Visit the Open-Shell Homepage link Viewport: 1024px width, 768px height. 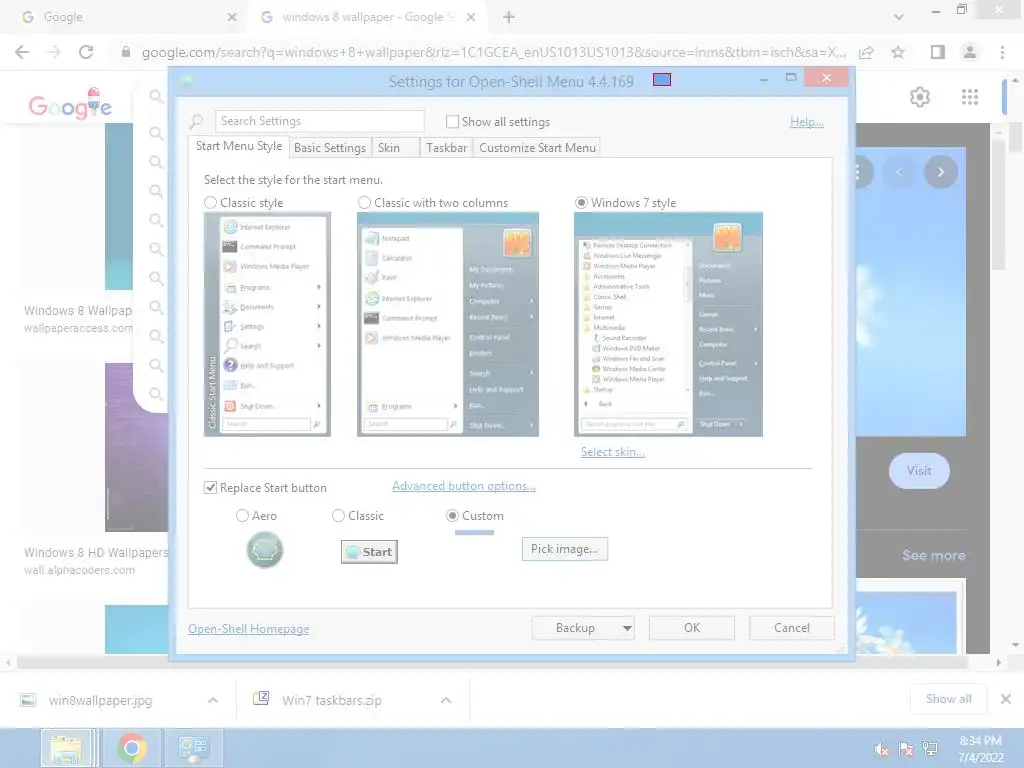(x=249, y=629)
